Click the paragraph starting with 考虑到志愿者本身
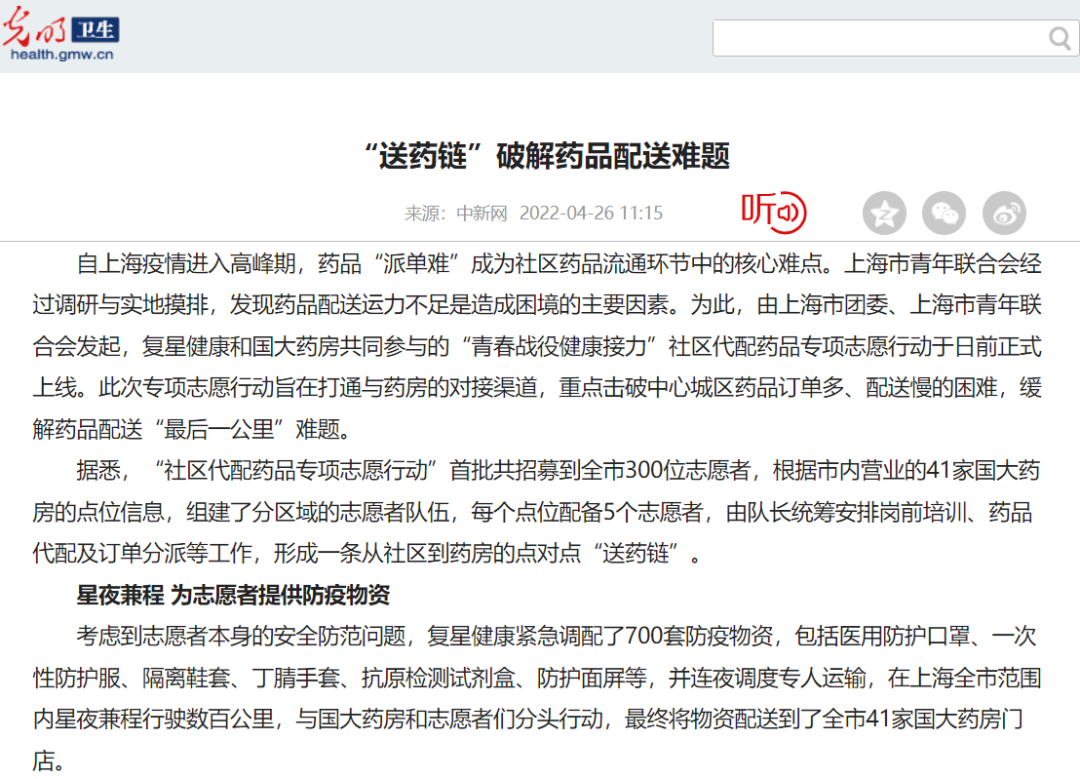Image resolution: width=1080 pixels, height=779 pixels. 537,698
